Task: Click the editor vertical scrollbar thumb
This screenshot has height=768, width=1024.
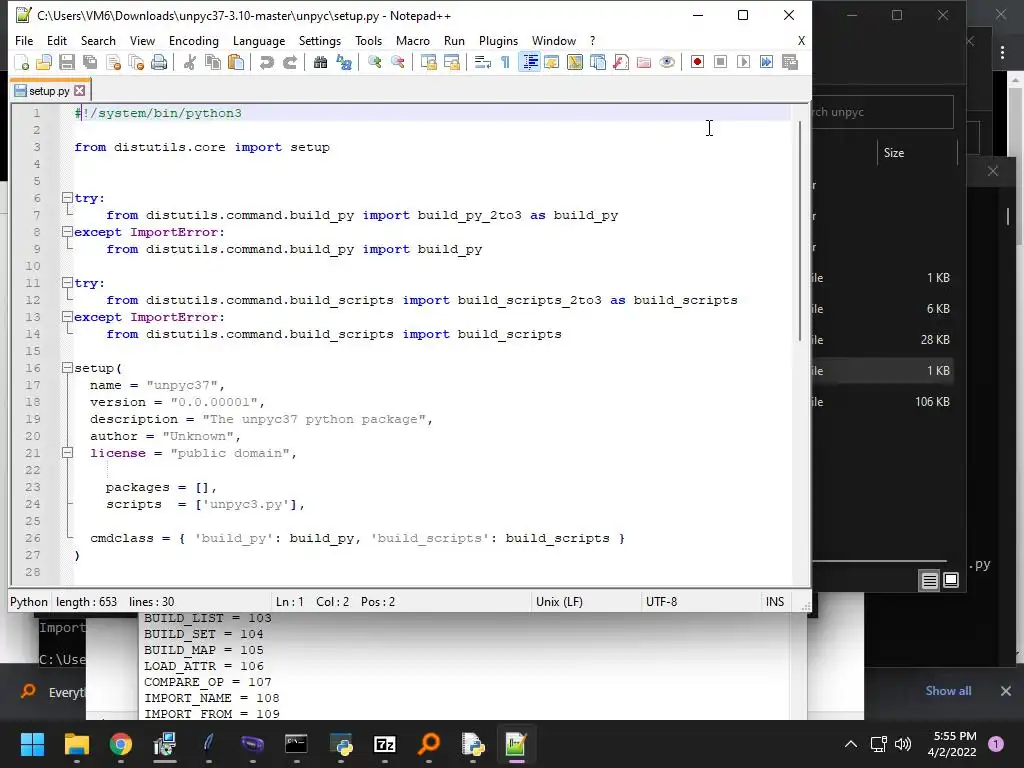Action: pos(800,230)
